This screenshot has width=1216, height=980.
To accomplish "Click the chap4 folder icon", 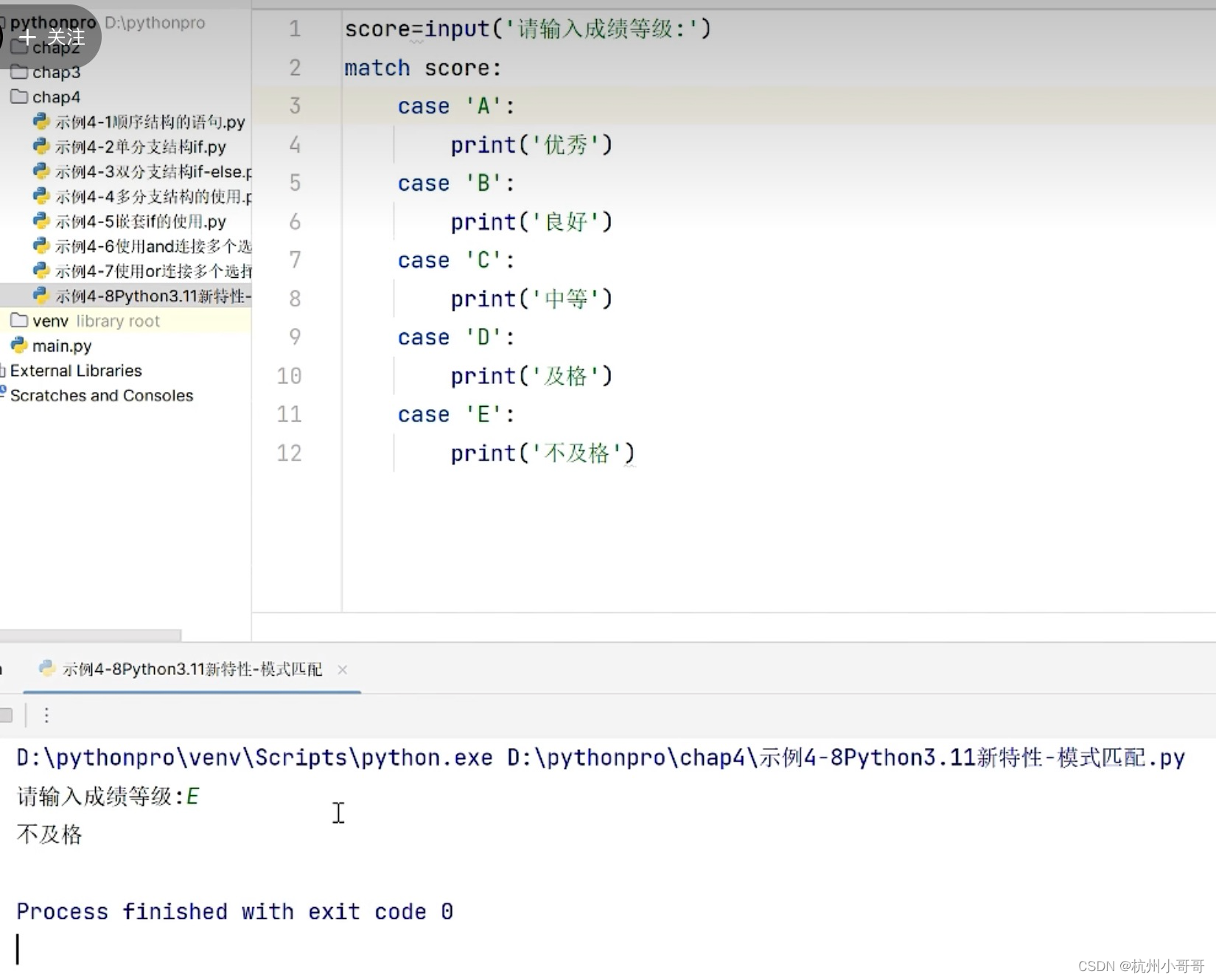I will pyautogui.click(x=20, y=97).
